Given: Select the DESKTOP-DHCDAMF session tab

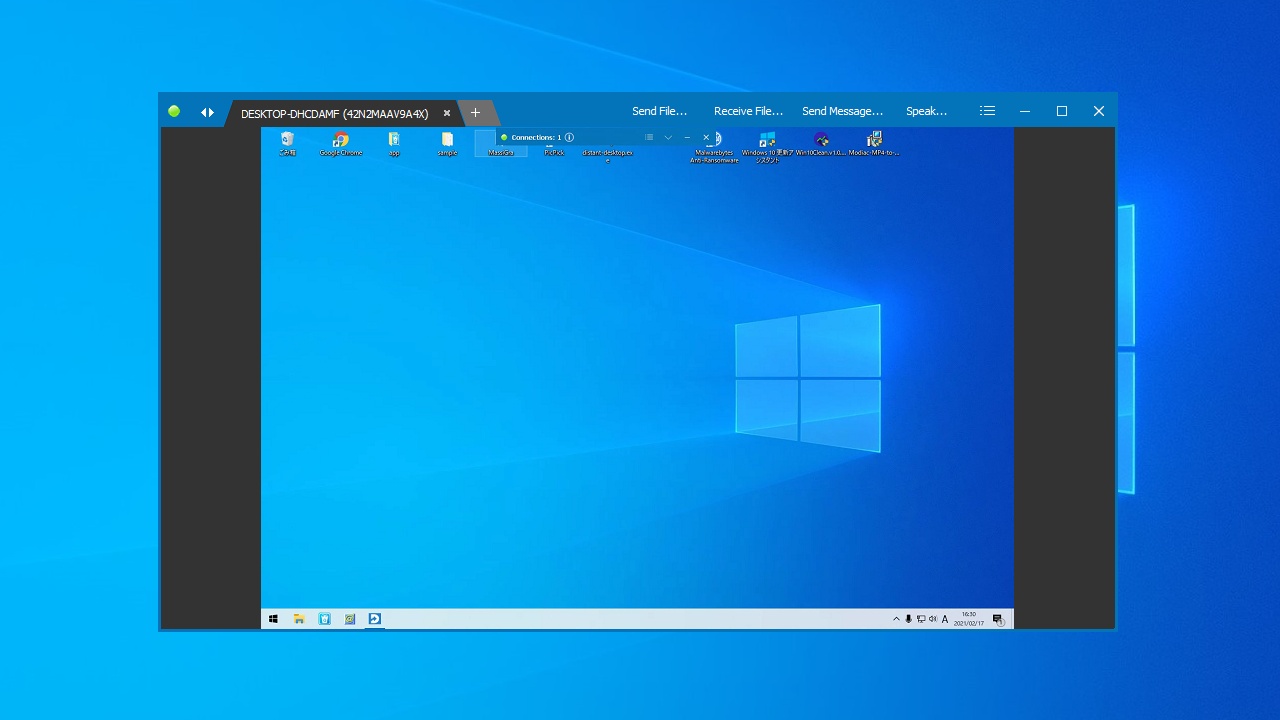Looking at the screenshot, I should (334, 113).
